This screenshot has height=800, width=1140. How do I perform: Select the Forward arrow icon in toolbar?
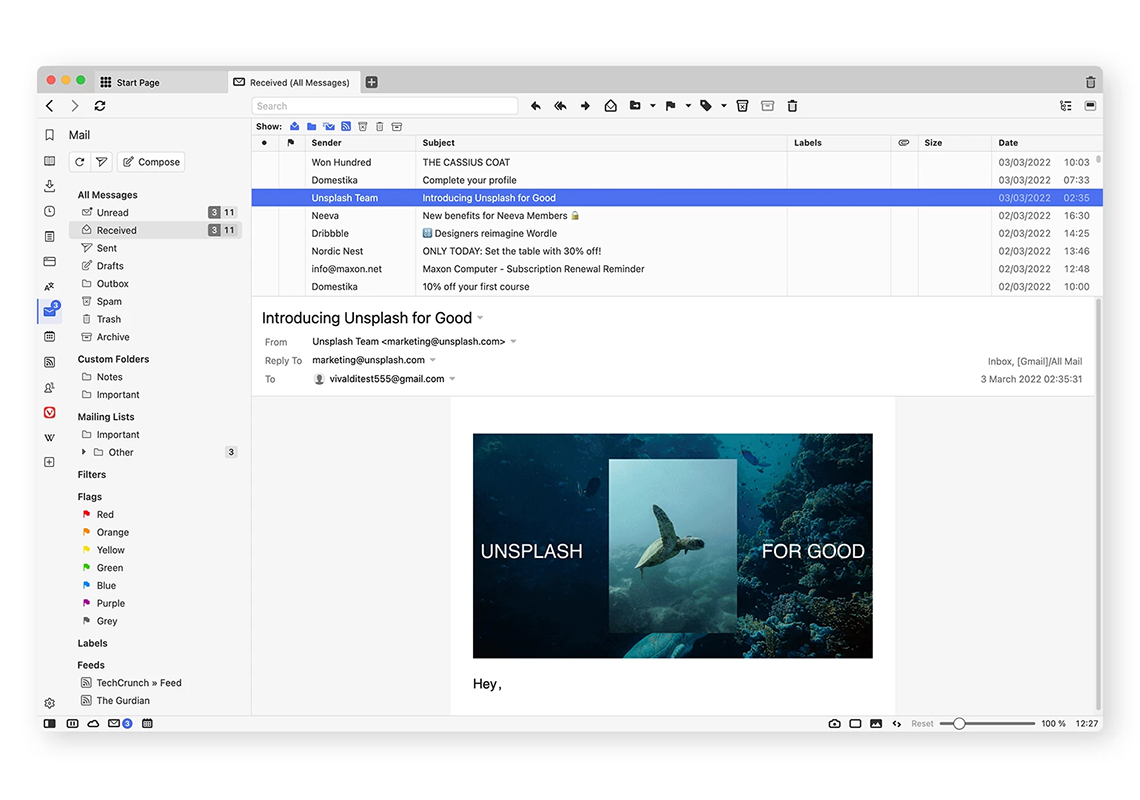585,105
